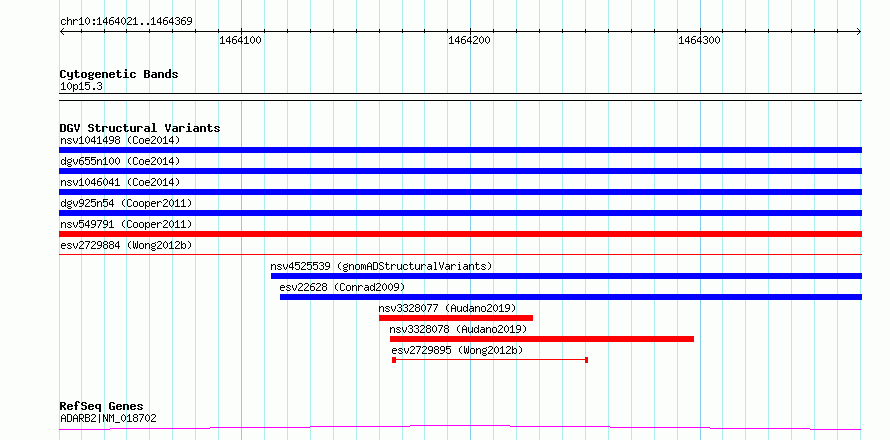Select the DGV Structural Variants track title

coord(140,128)
